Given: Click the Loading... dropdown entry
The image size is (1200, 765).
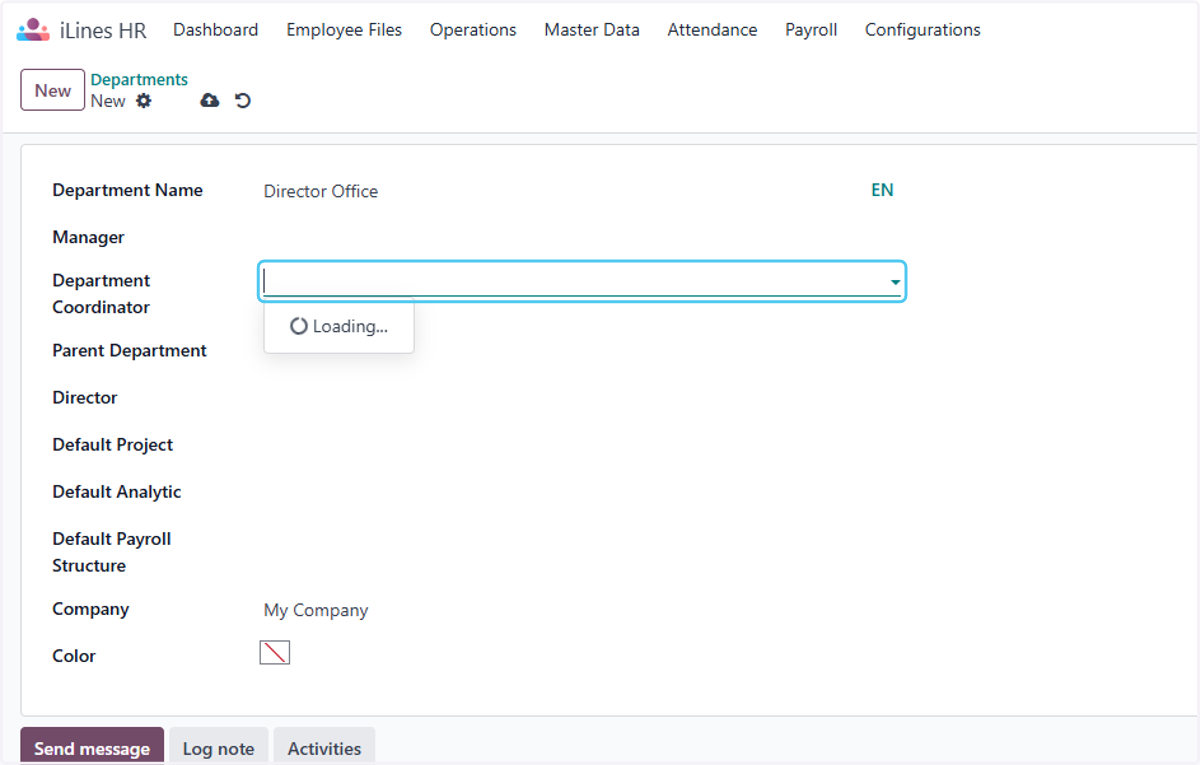Looking at the screenshot, I should tap(339, 326).
